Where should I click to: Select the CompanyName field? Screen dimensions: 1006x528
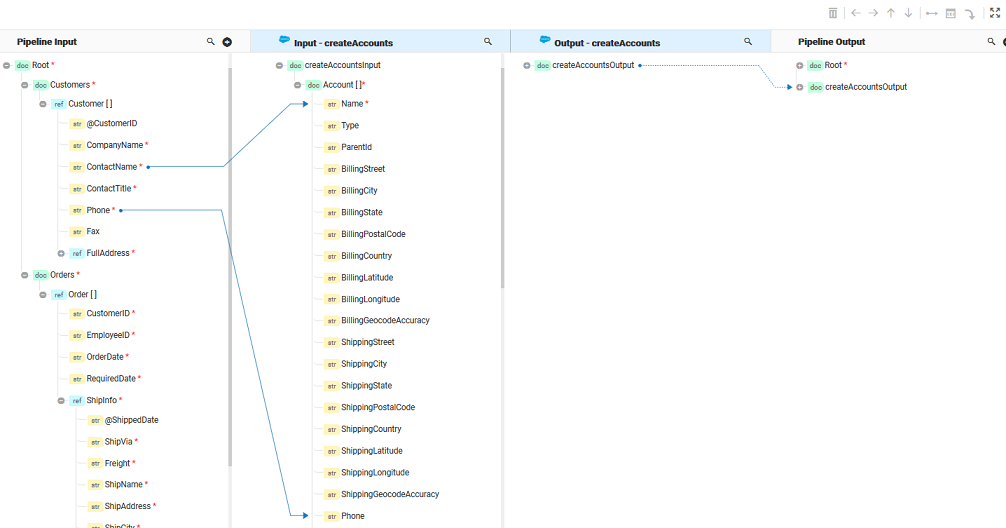coord(115,145)
